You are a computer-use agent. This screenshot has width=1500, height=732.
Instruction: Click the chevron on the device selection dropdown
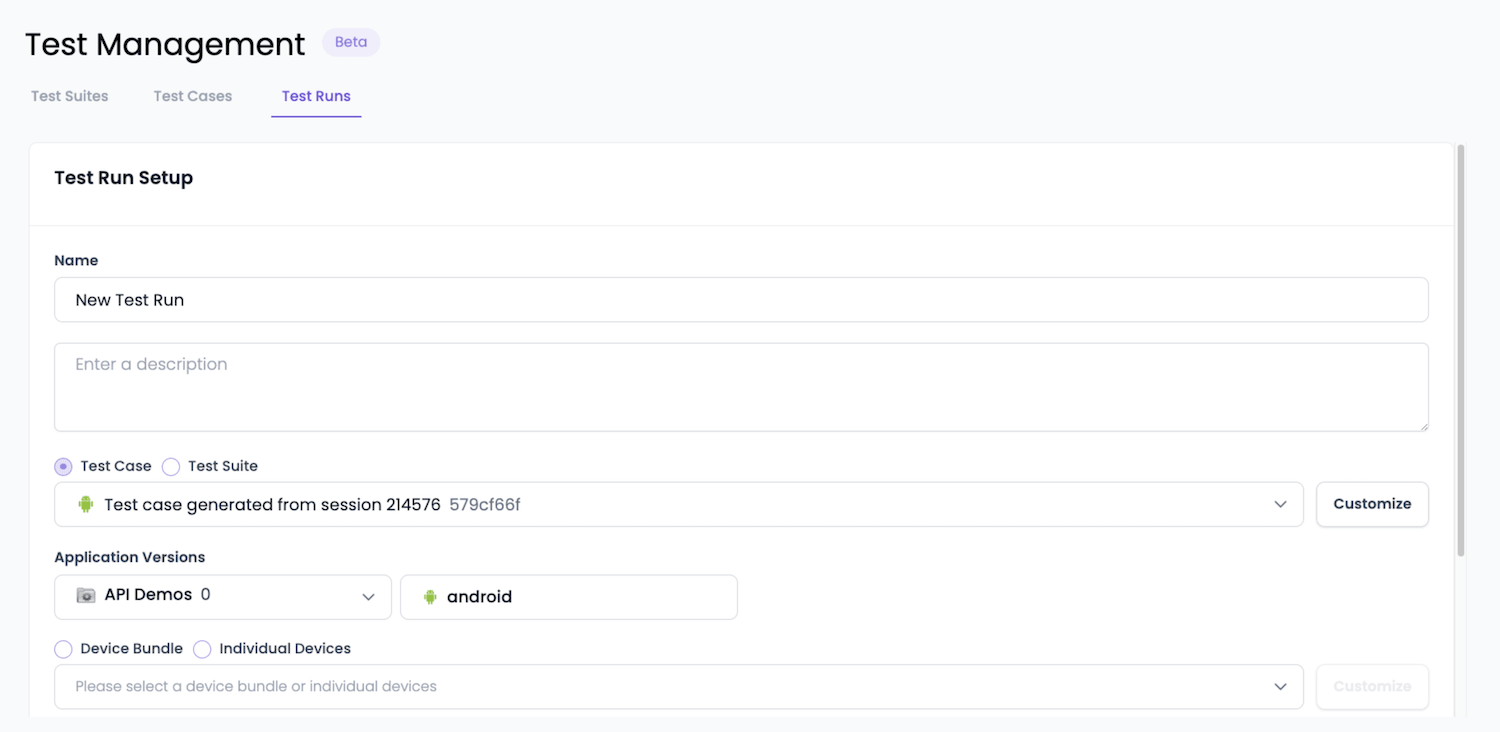point(1280,687)
